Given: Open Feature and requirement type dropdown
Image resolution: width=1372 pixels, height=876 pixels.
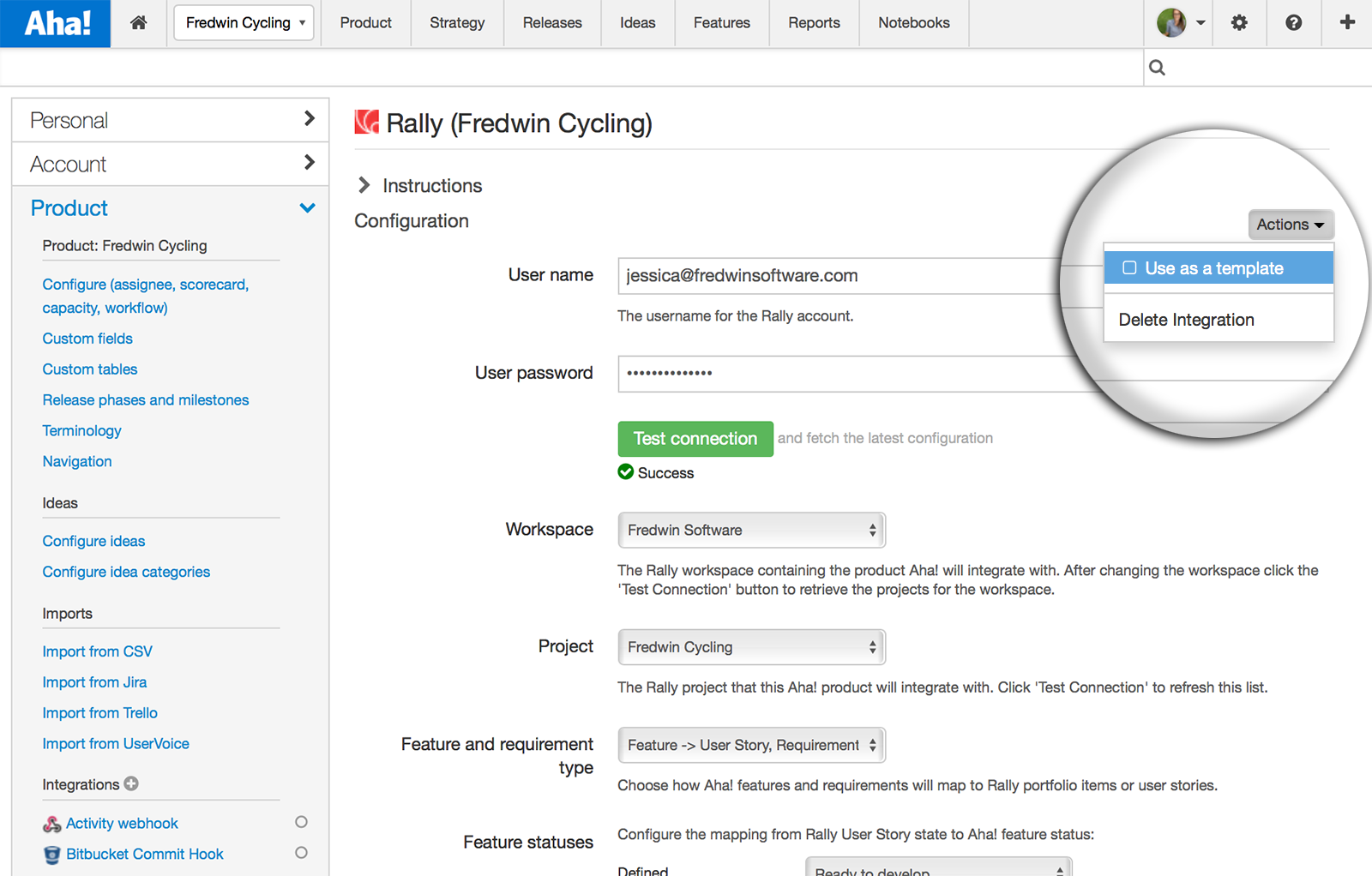Looking at the screenshot, I should tap(751, 745).
